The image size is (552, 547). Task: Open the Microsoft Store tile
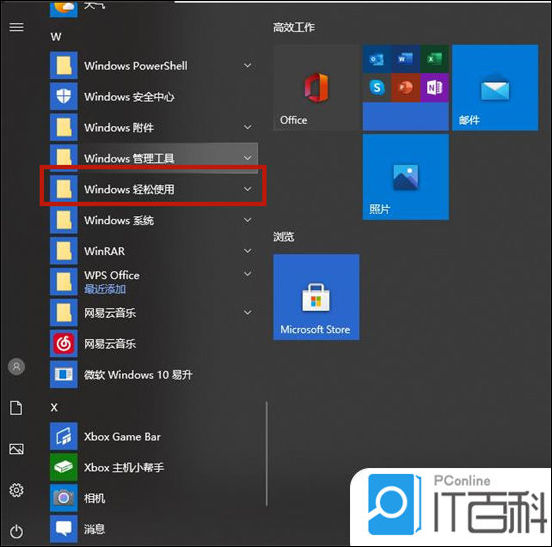coord(316,297)
